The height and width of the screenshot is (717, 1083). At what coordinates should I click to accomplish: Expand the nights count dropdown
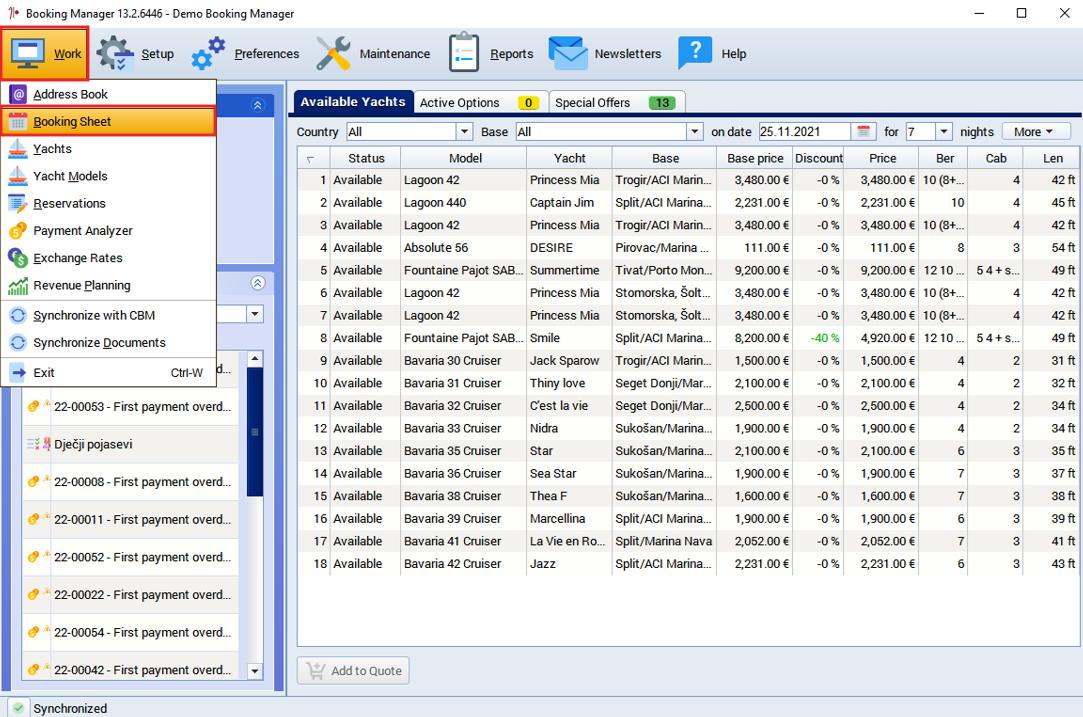[943, 131]
